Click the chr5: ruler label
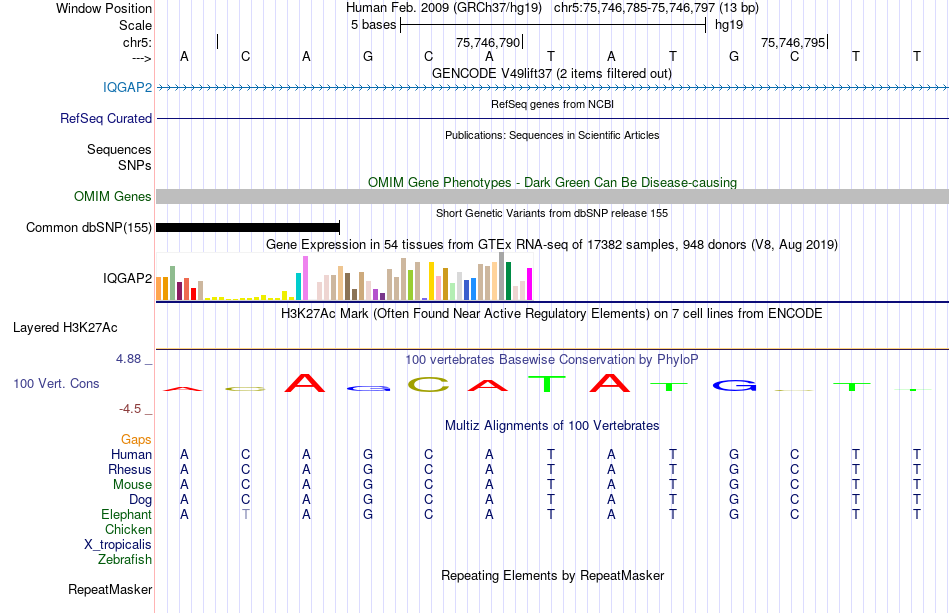 (137, 42)
